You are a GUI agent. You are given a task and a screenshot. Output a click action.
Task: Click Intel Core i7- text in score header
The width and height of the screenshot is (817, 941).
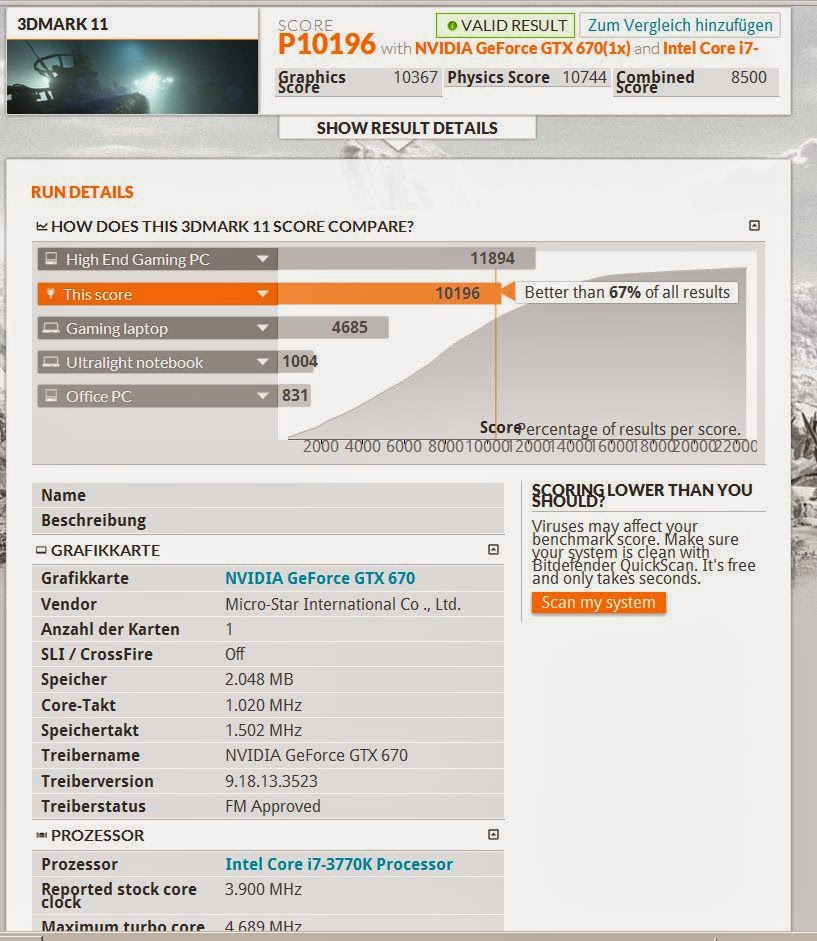click(710, 48)
